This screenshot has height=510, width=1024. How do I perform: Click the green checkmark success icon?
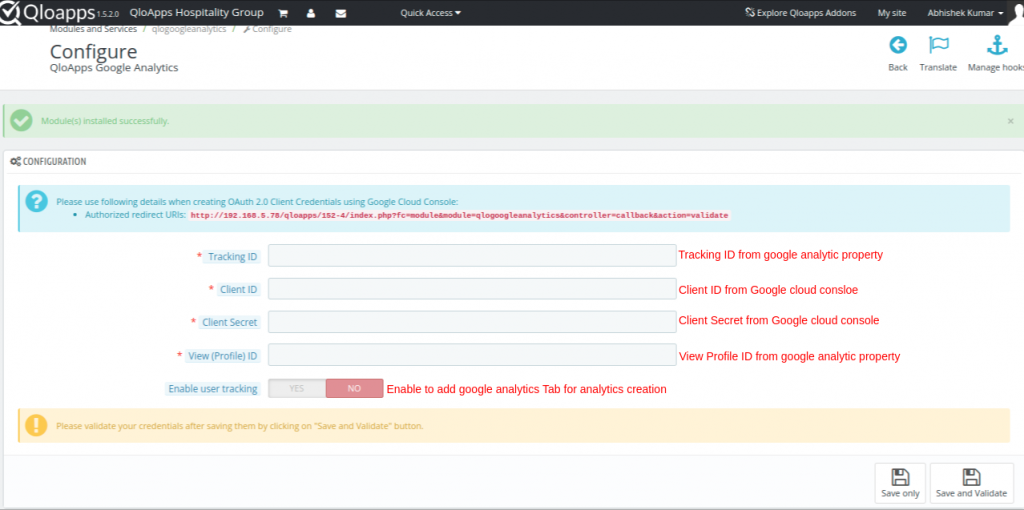[21, 121]
